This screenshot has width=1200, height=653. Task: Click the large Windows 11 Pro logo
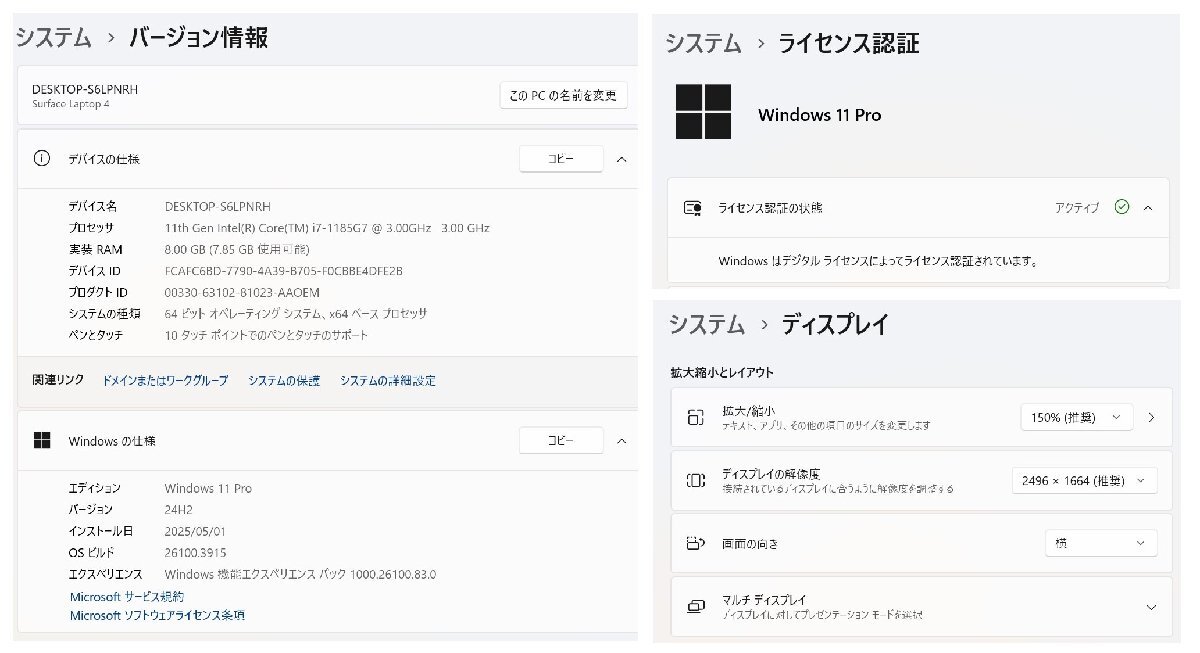coord(703,111)
